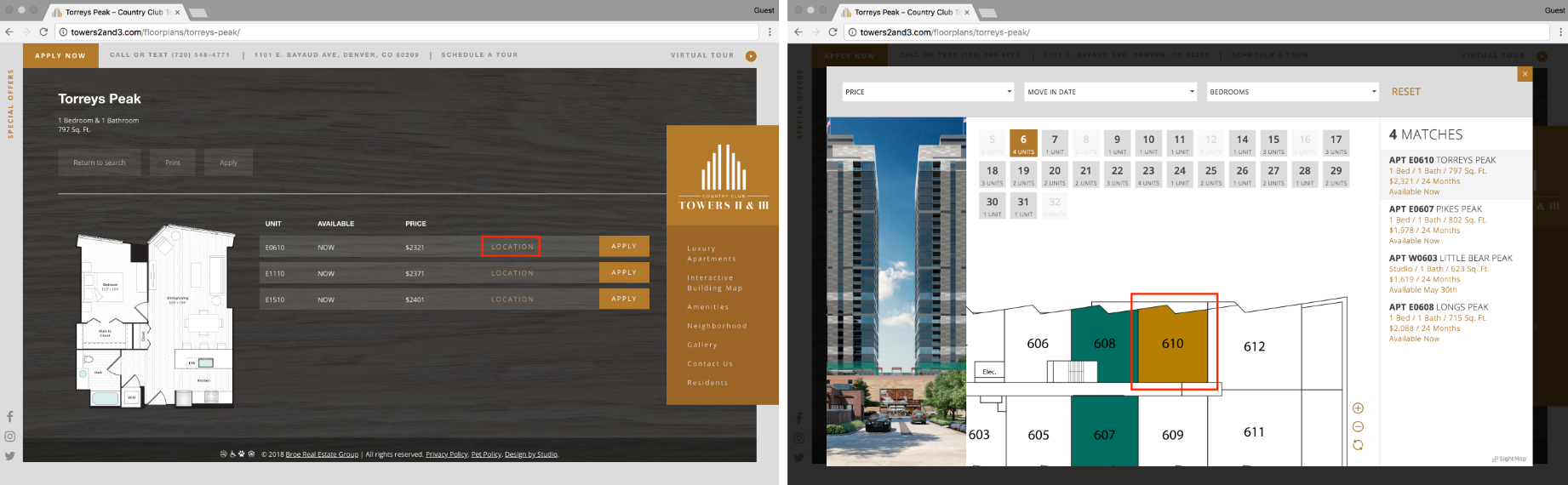Click Apply for unit E1510
Viewport: 1568px width, 485px height.
coord(624,299)
